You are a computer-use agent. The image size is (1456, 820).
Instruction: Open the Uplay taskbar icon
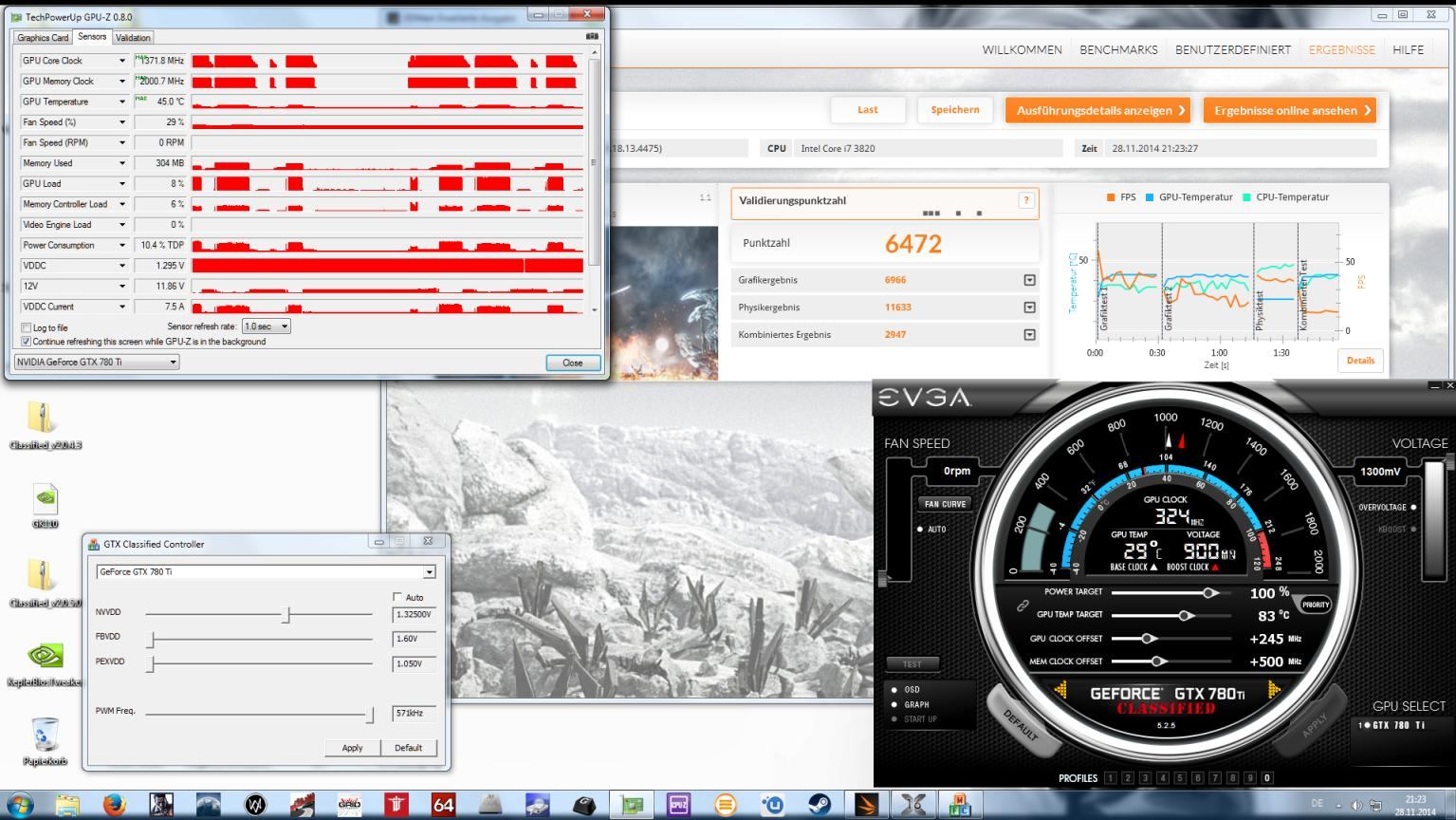tap(772, 805)
